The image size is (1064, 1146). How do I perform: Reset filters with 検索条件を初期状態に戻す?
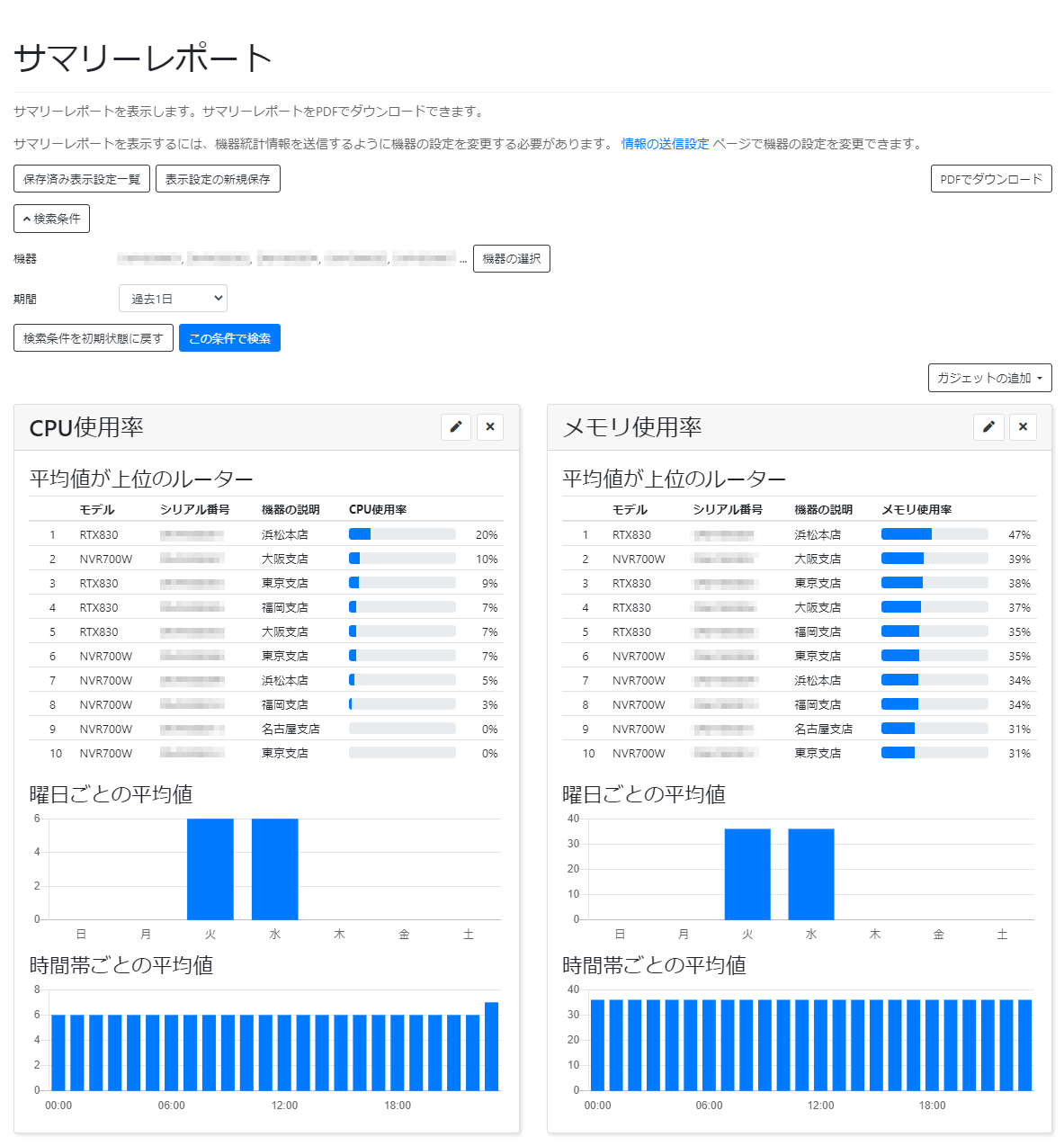click(x=93, y=337)
